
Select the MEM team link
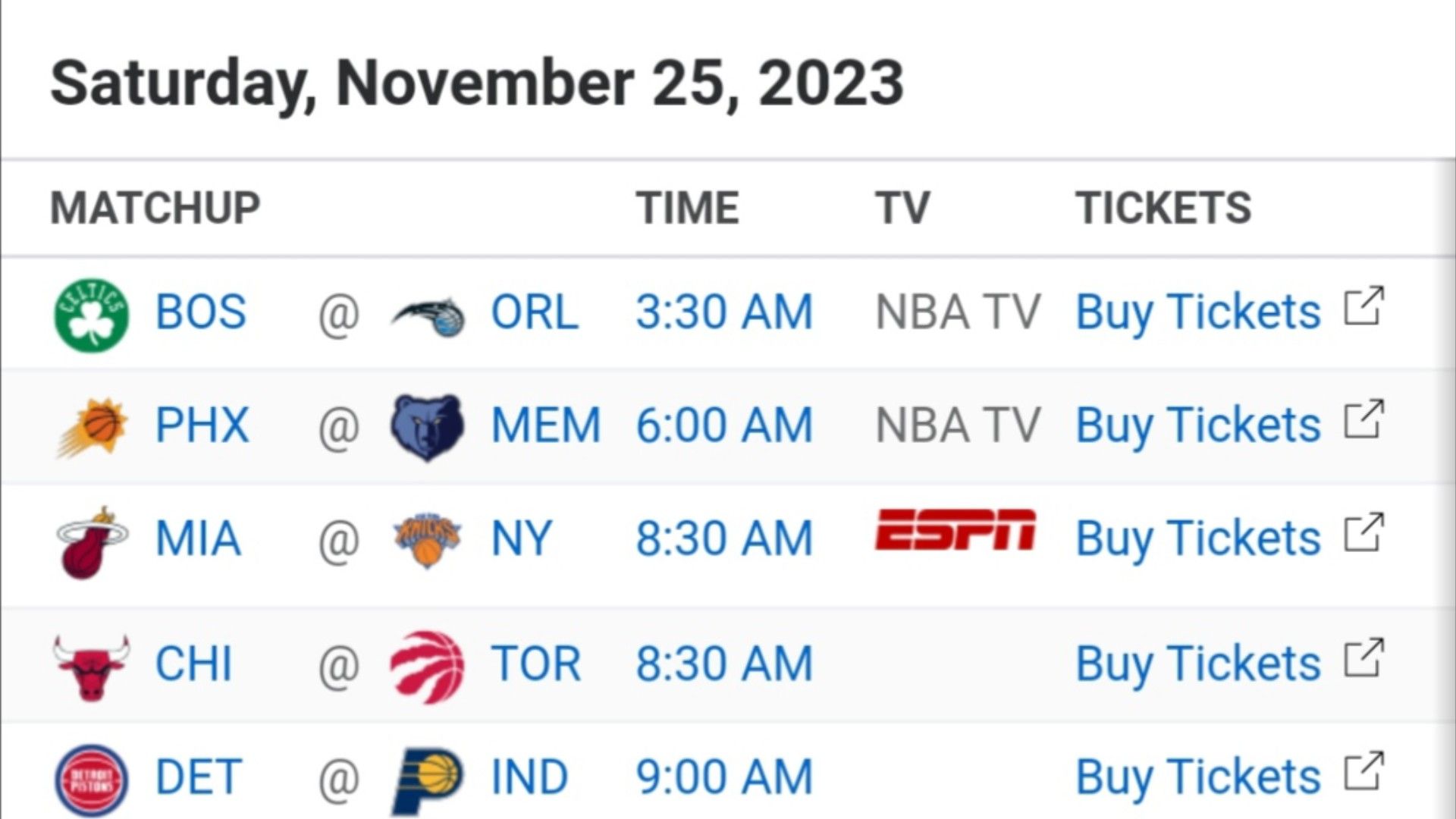coord(546,425)
